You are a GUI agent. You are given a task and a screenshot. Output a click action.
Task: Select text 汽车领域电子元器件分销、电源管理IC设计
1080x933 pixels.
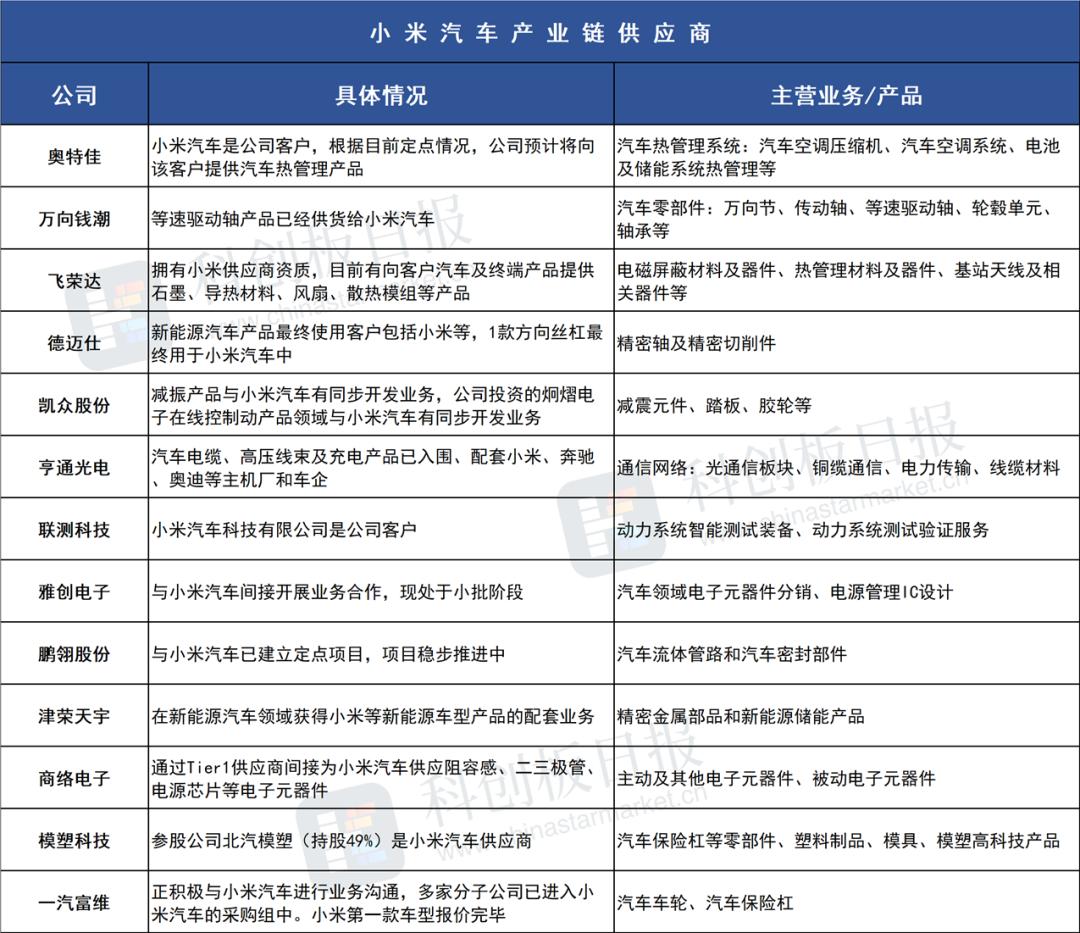pyautogui.click(x=785, y=591)
